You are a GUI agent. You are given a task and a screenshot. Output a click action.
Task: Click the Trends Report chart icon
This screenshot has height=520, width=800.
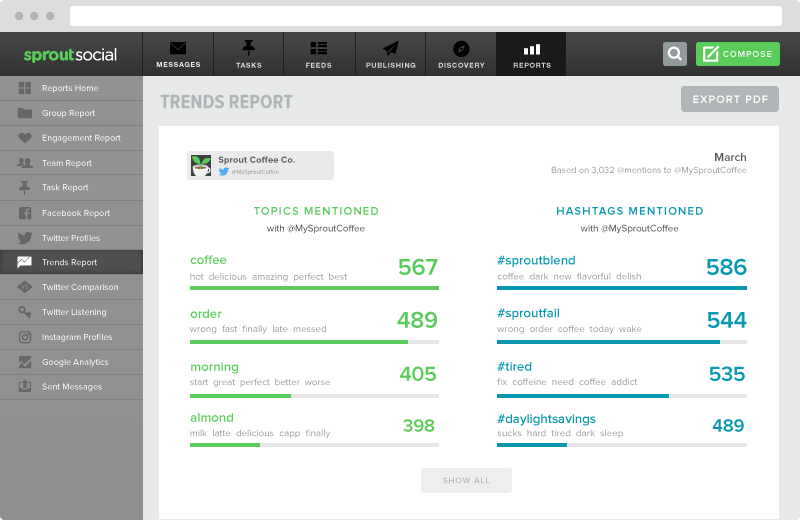point(24,262)
